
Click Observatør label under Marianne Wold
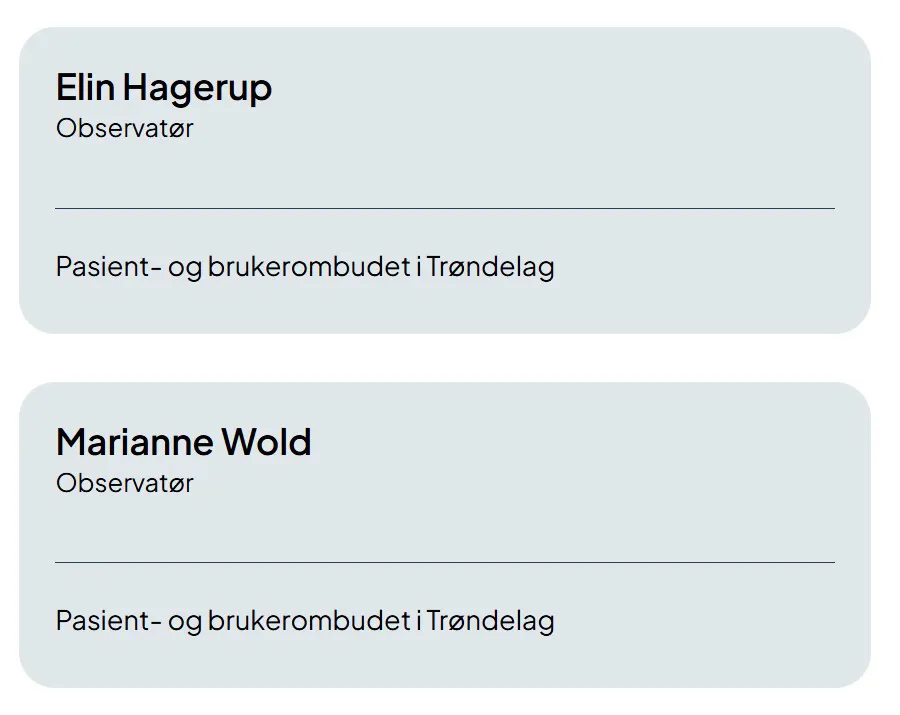[125, 483]
